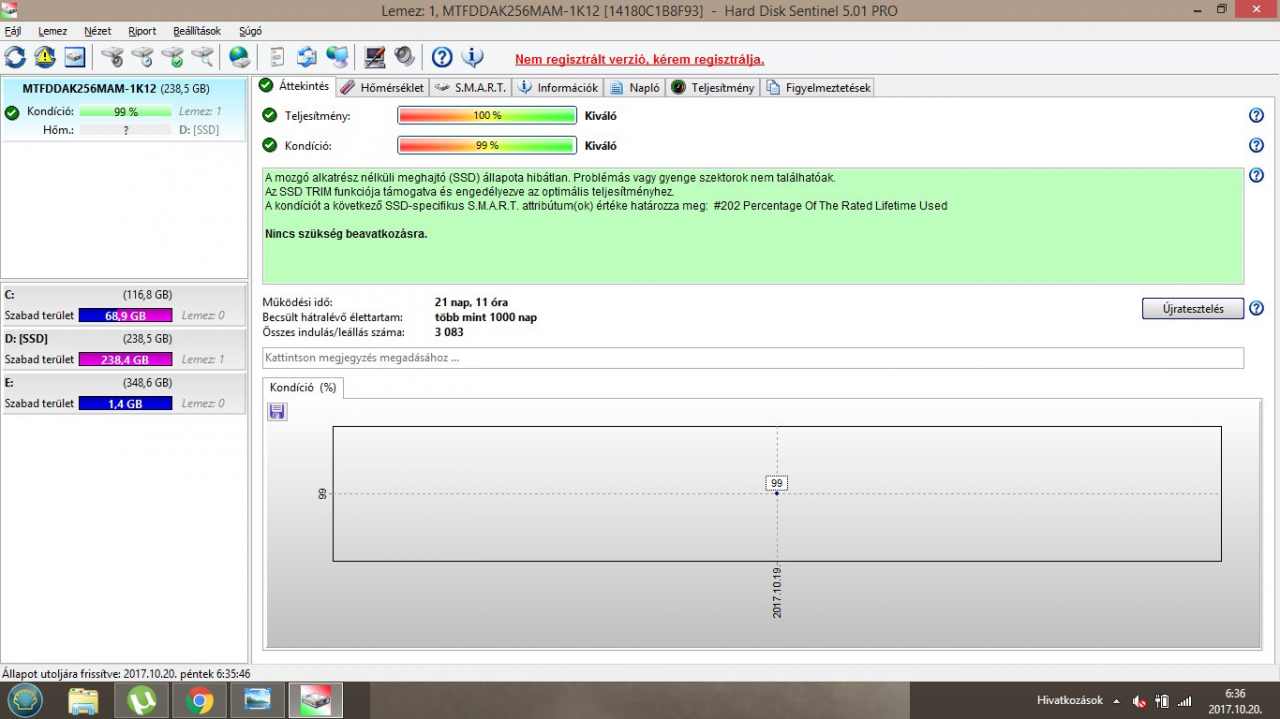Click help icon beside Teljesítmény bar

(1257, 116)
